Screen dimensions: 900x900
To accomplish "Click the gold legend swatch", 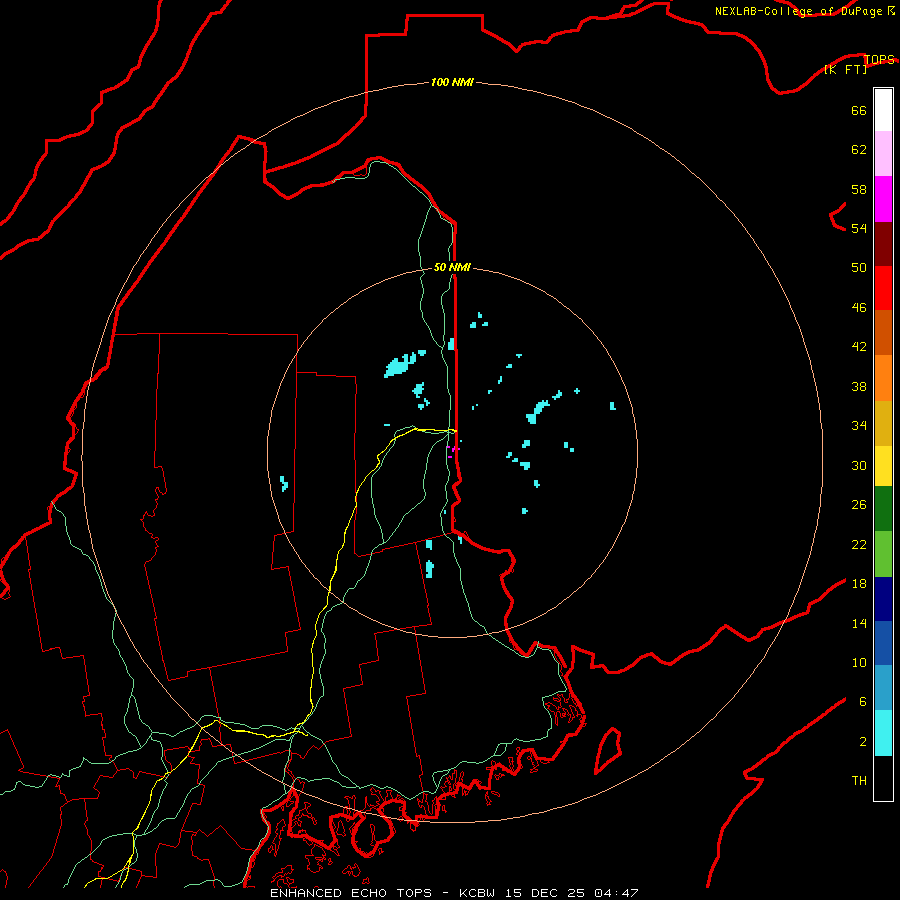I will point(883,423).
